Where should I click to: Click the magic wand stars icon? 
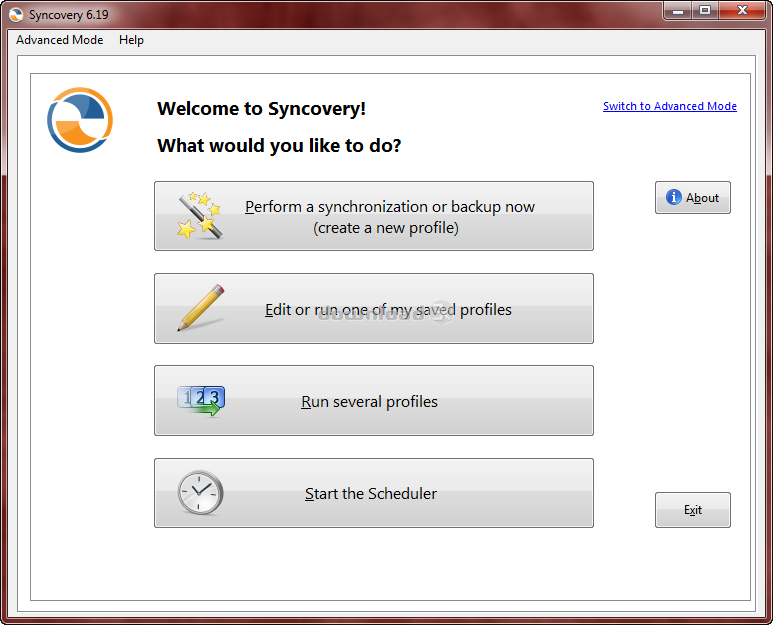point(200,215)
